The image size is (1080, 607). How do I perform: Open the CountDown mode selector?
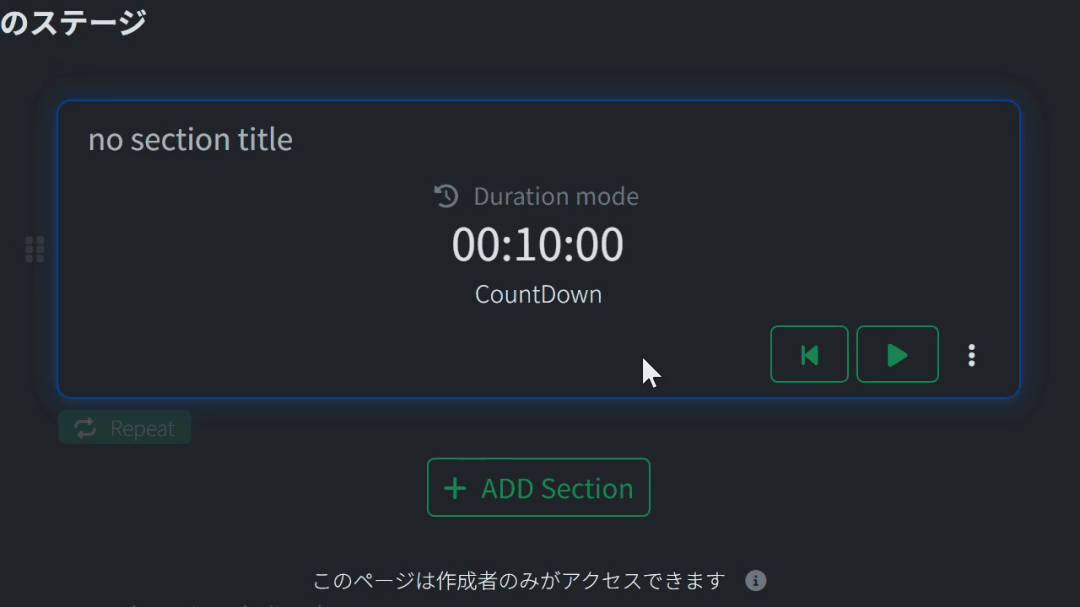tap(538, 294)
